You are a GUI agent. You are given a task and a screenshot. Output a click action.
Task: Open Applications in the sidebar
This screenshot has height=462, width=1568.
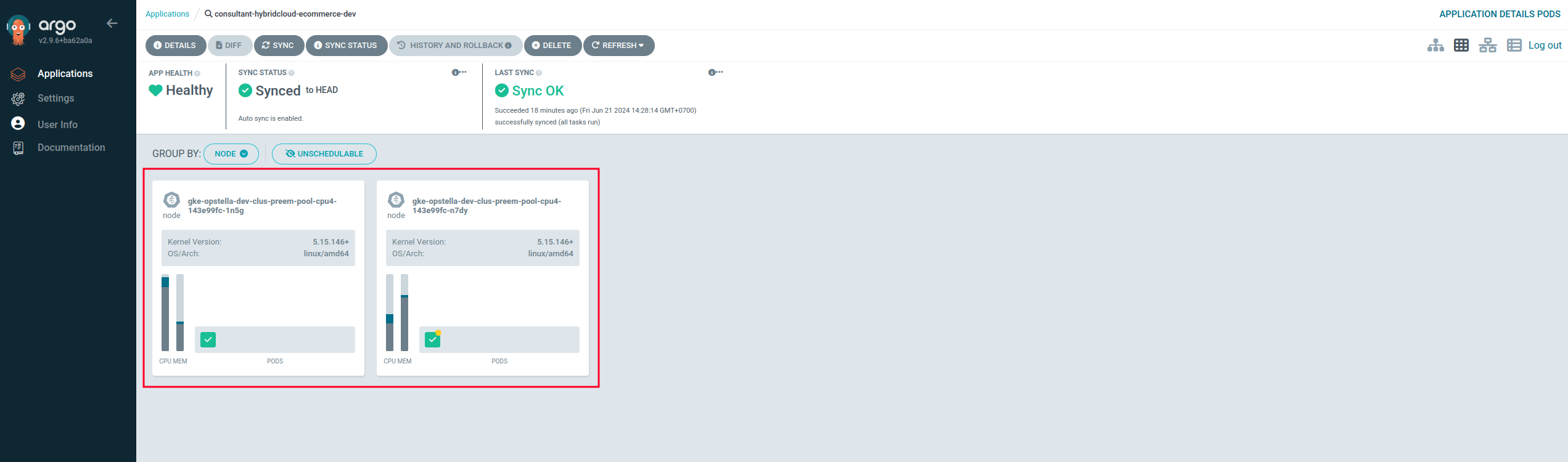click(65, 73)
